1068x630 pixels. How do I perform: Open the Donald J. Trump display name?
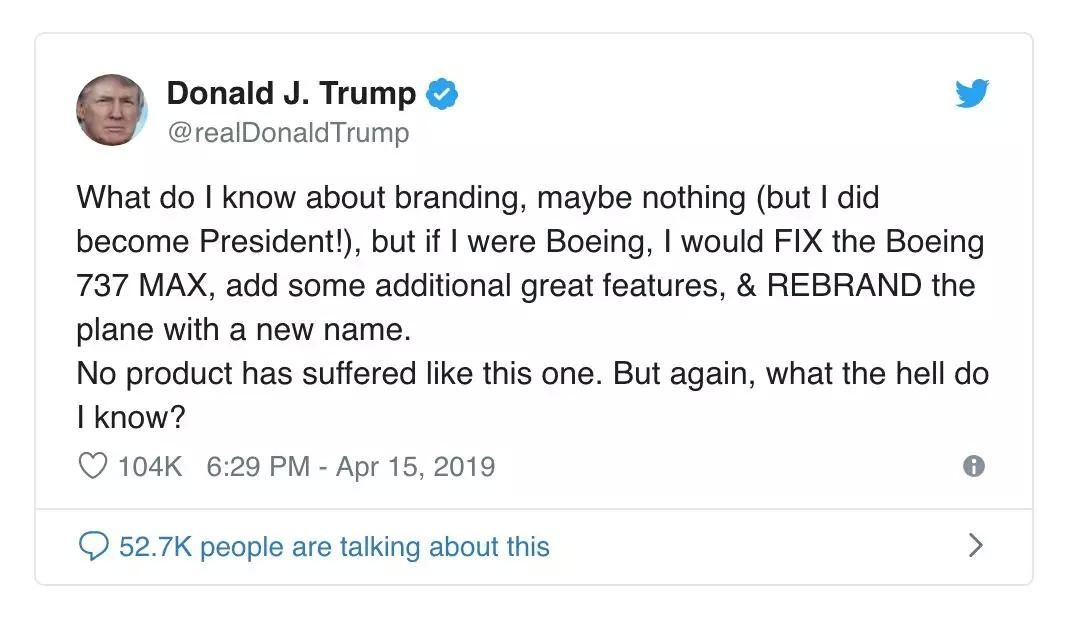(290, 94)
